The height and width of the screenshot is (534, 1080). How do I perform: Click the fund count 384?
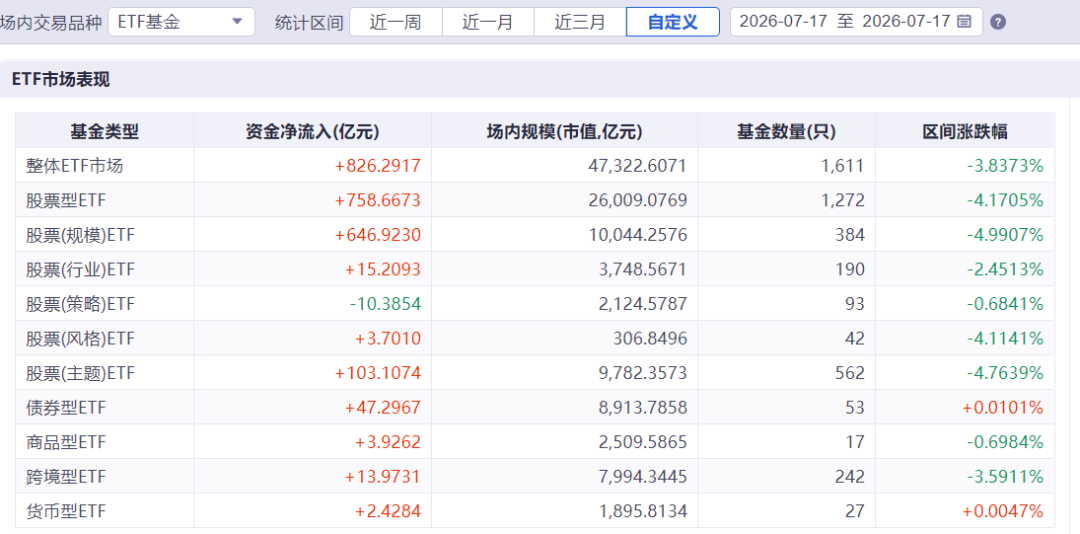[x=851, y=235]
